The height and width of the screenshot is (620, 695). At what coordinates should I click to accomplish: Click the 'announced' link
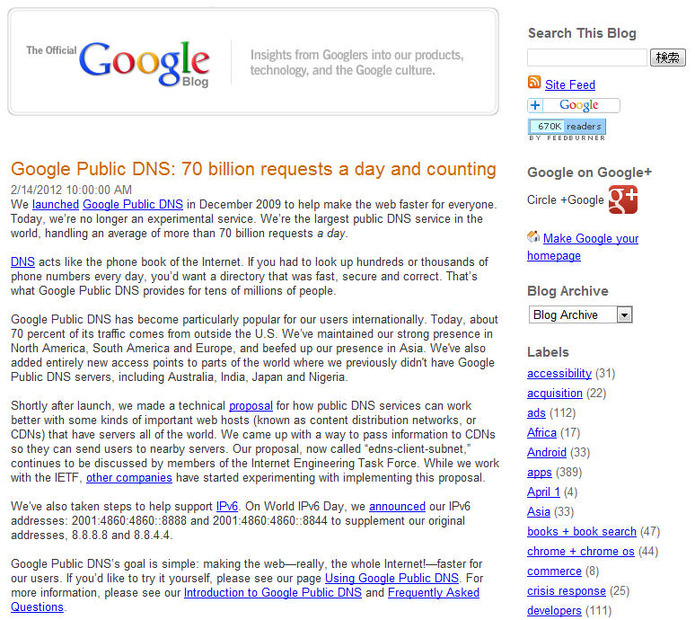397,507
